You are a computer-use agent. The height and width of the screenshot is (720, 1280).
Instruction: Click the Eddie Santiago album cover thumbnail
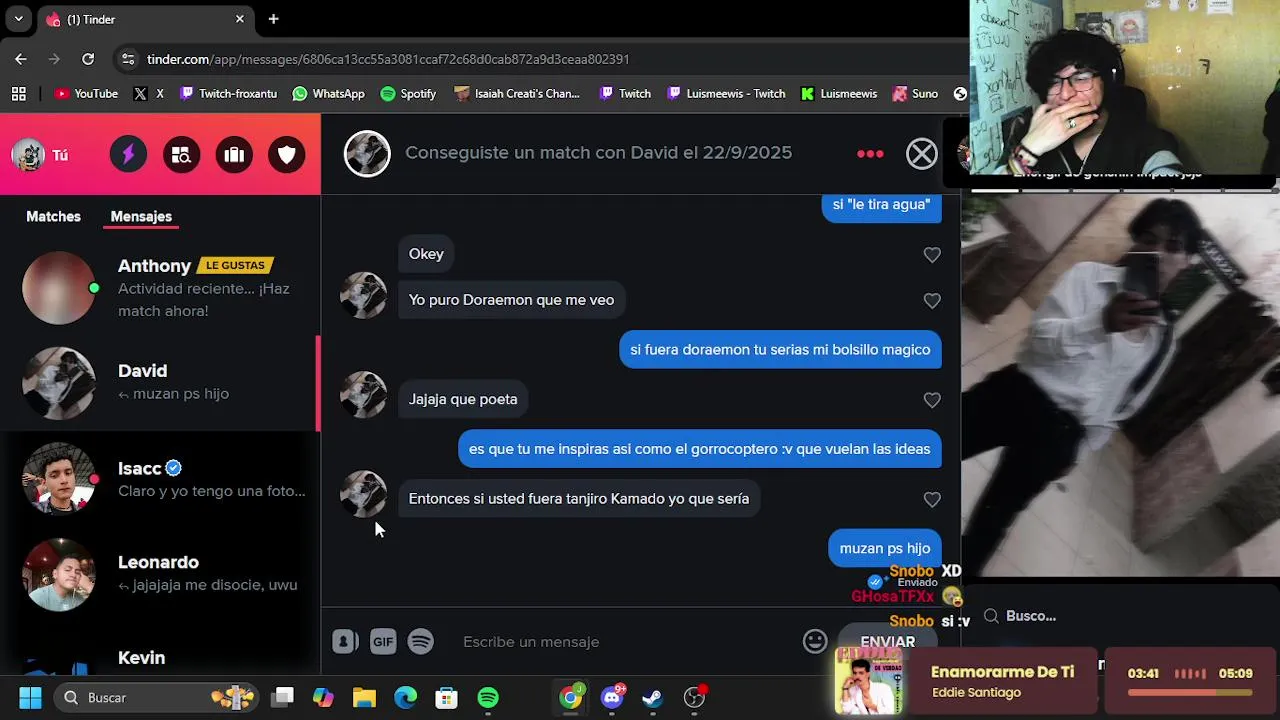tap(868, 681)
